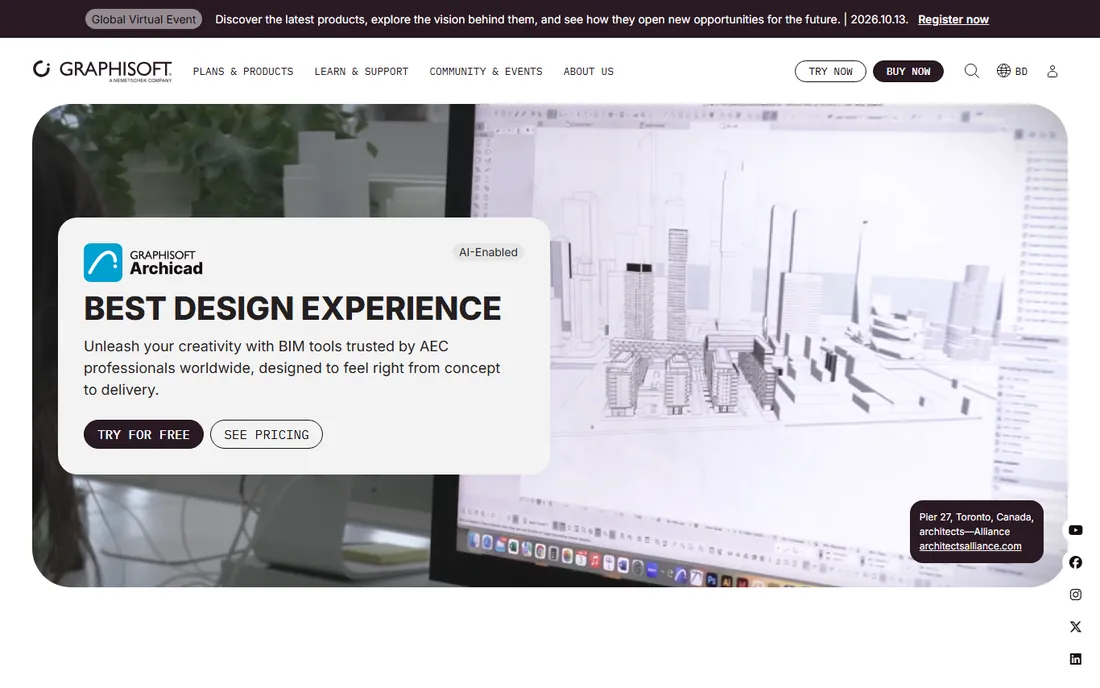Open the Facebook social icon

(1075, 562)
